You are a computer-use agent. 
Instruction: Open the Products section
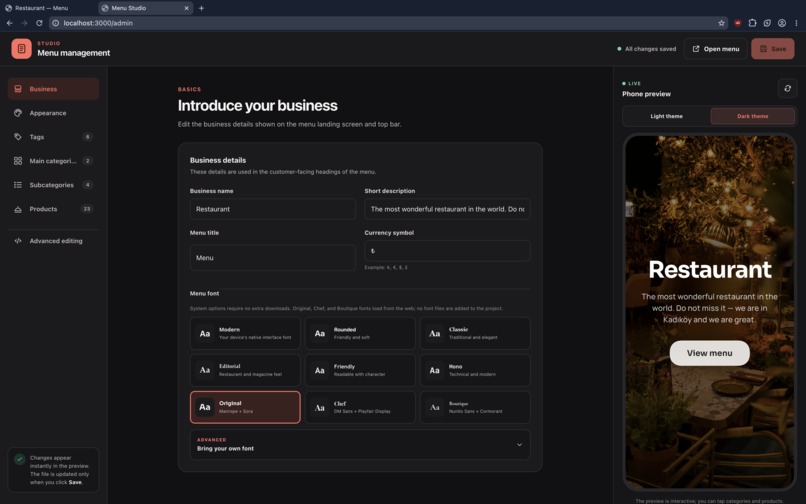(53, 209)
